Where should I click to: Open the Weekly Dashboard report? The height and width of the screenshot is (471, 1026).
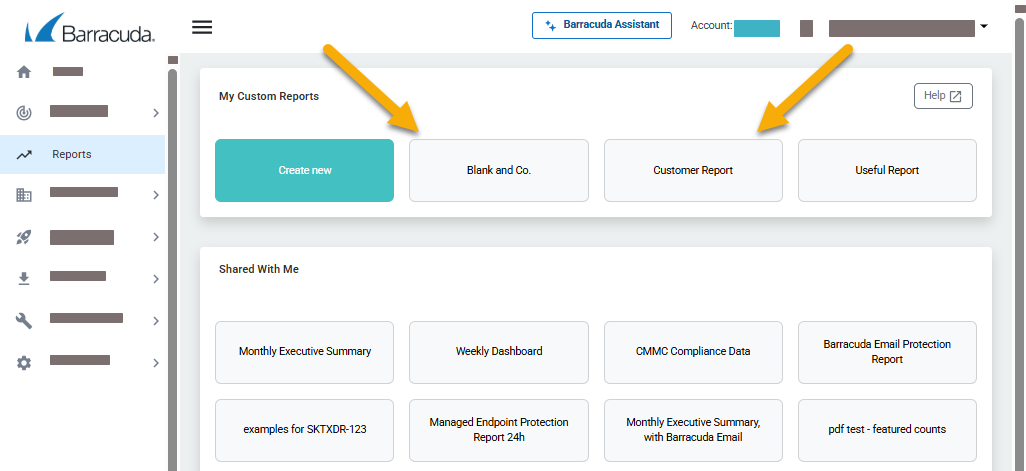[x=499, y=352]
